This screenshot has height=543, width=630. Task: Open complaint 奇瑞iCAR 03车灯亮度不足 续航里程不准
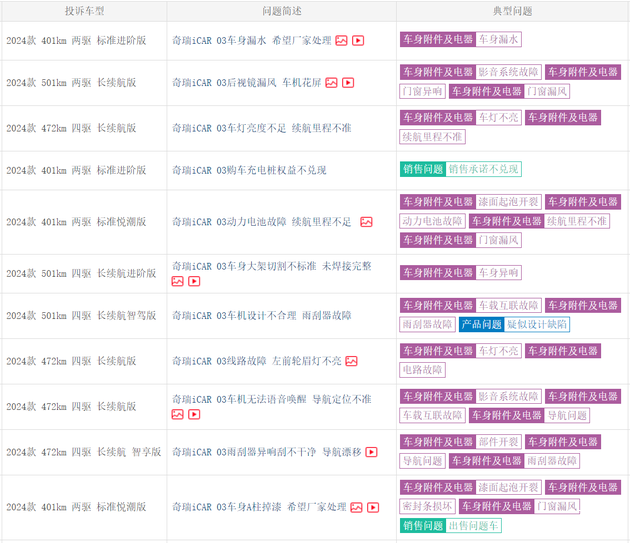tap(261, 128)
